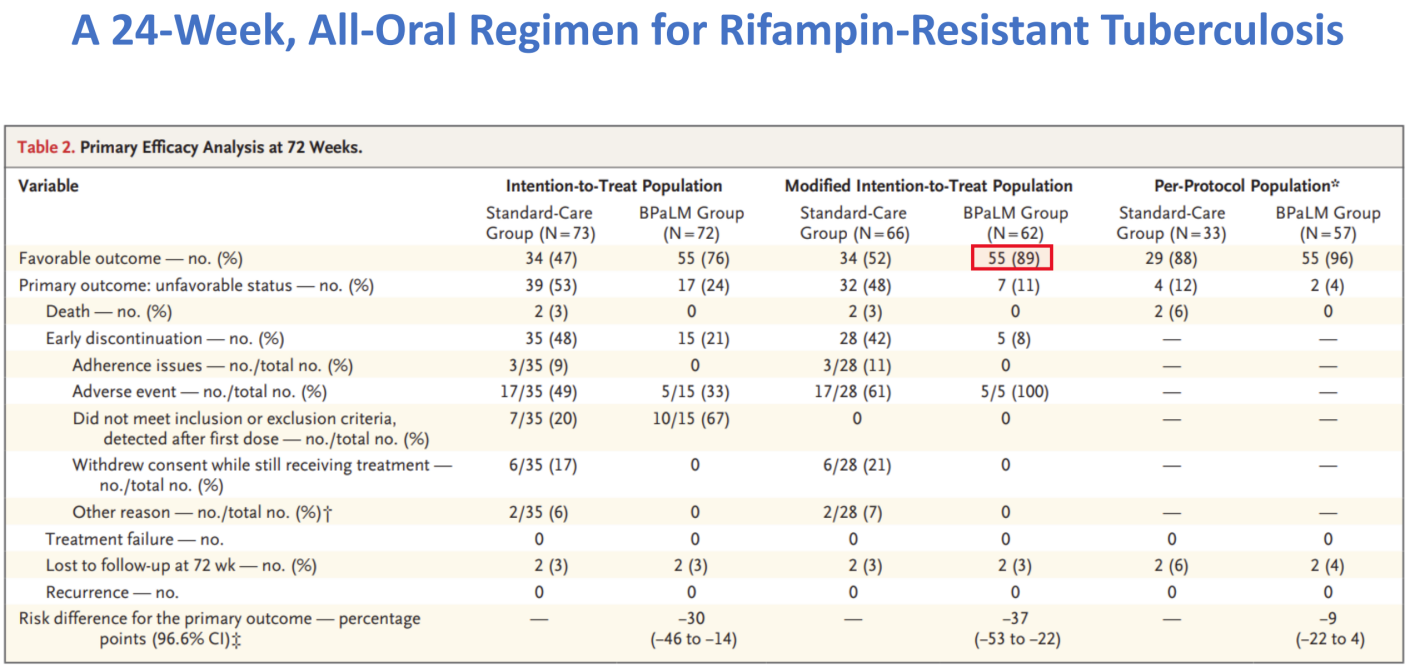Select the 29 (88) per-protocol cell

1169,258
